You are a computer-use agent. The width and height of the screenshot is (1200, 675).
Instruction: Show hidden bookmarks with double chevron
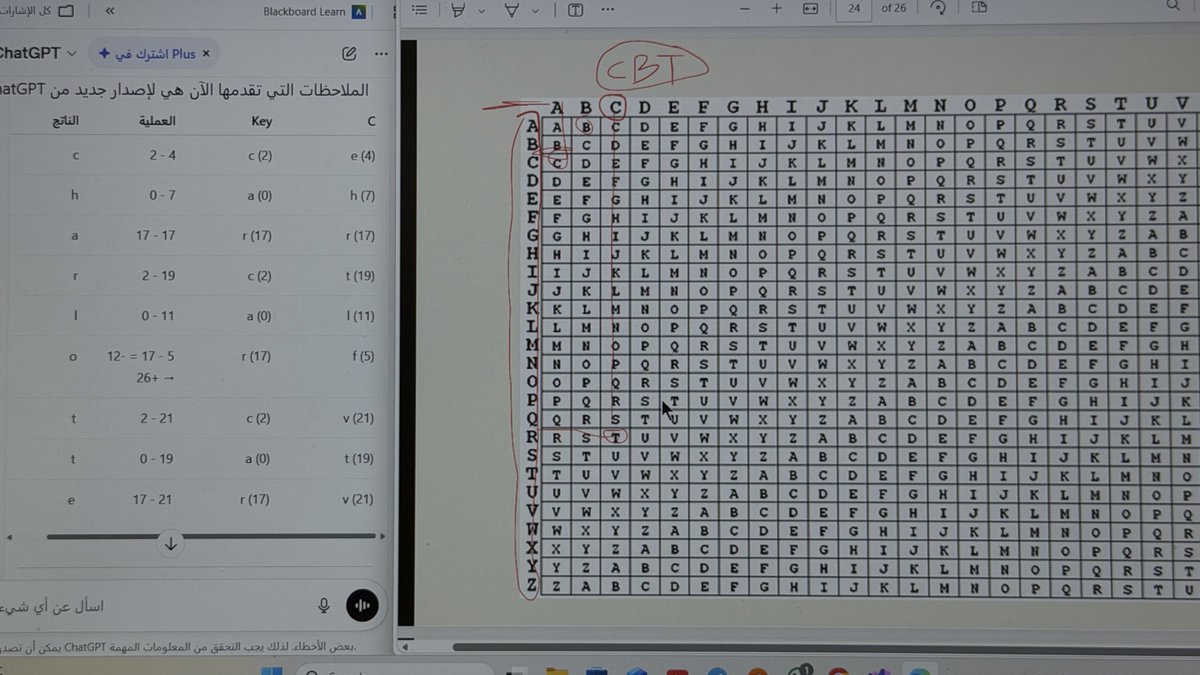tap(109, 12)
